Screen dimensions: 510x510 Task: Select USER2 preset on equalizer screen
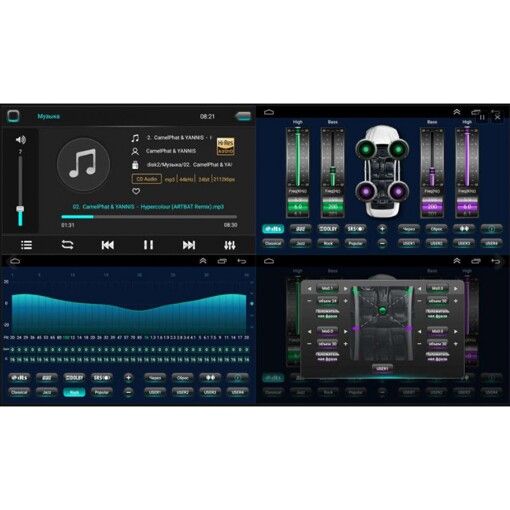tap(183, 392)
